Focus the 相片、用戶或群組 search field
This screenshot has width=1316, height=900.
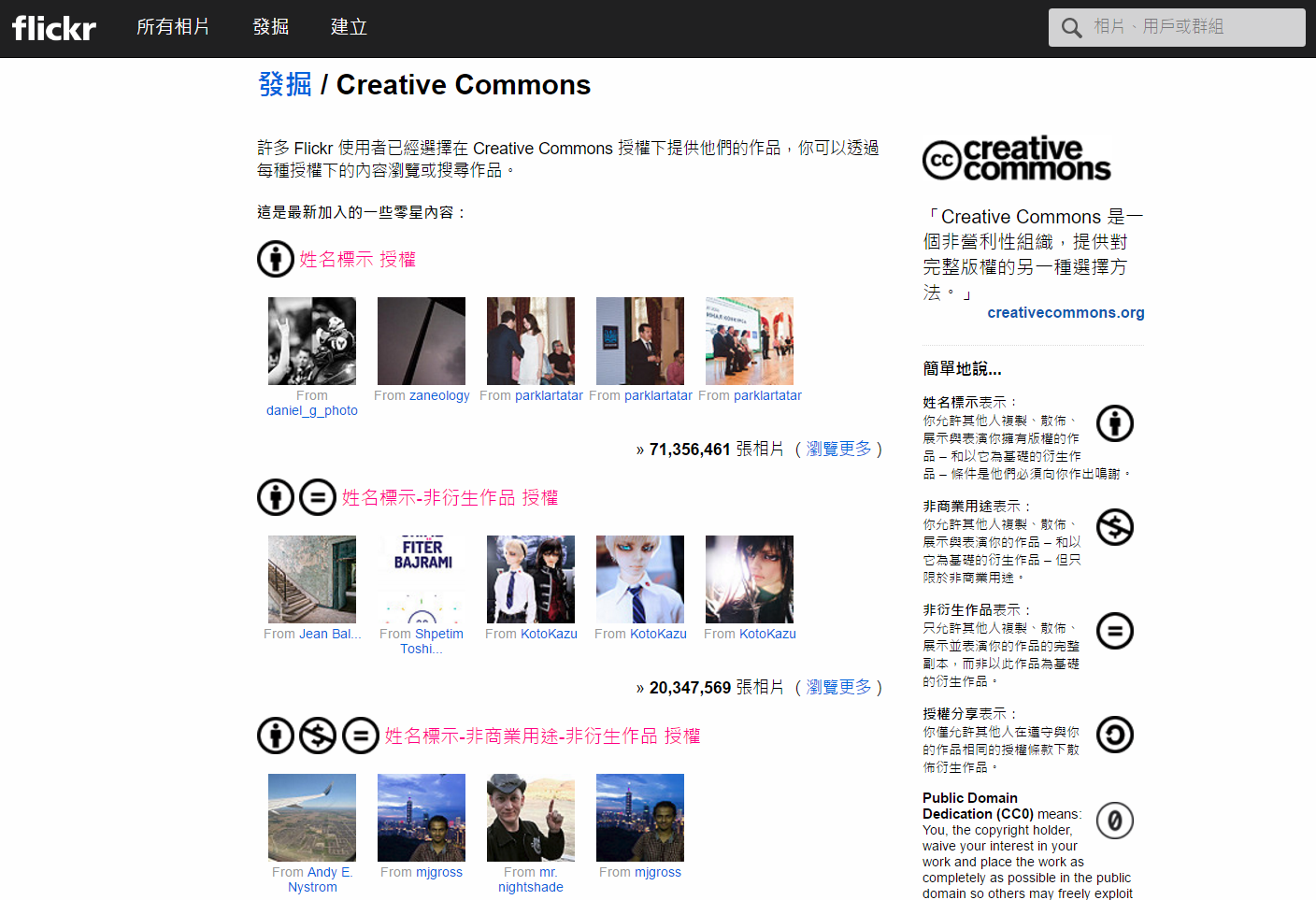pyautogui.click(x=1177, y=27)
